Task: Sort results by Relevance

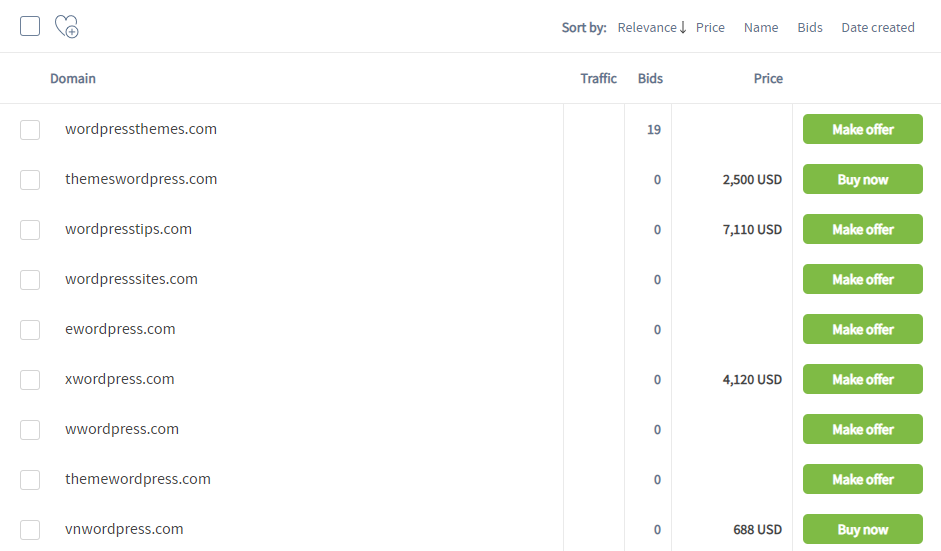Action: [x=651, y=28]
